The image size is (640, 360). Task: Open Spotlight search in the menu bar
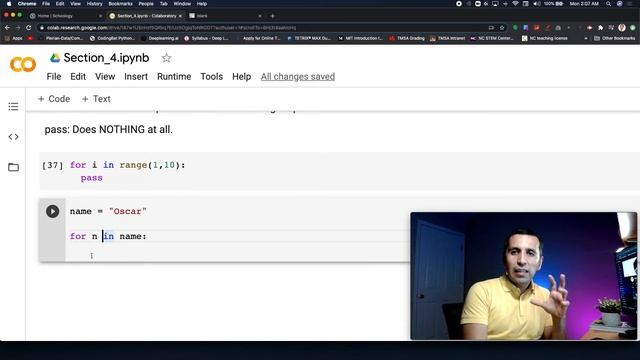tap(608, 4)
